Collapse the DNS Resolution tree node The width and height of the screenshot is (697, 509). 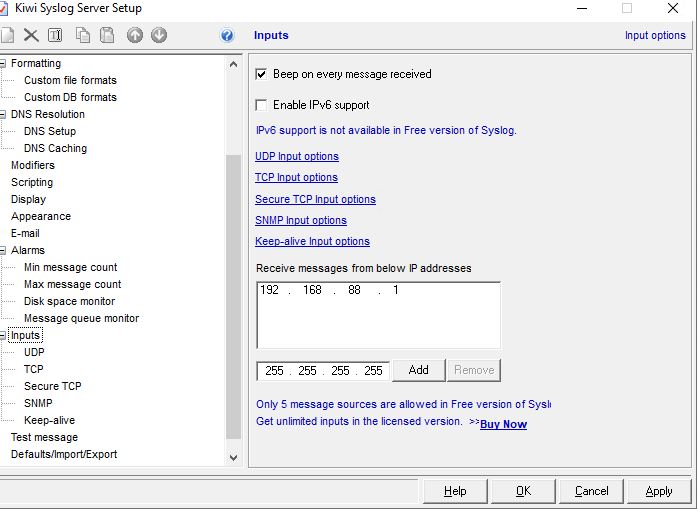click(3, 115)
